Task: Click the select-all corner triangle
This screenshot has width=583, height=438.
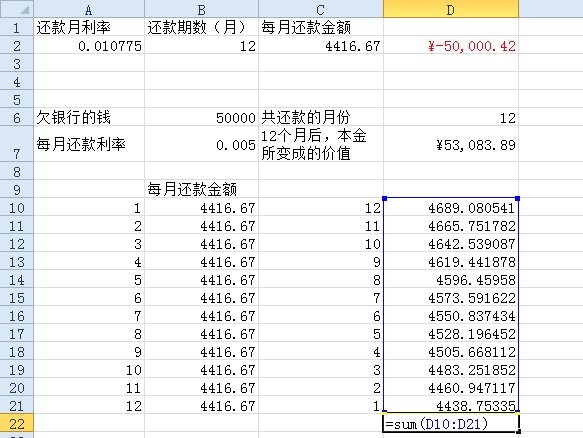Action: click(17, 9)
